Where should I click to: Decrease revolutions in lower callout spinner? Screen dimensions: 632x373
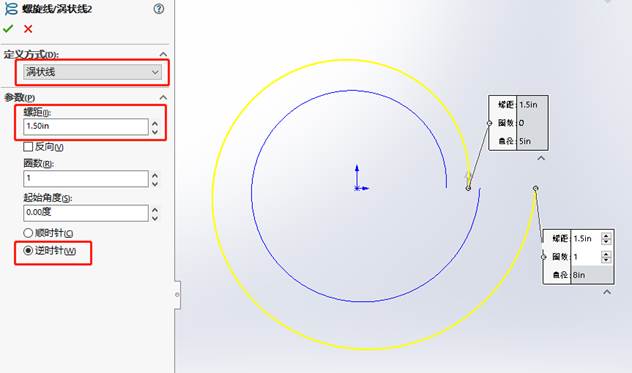[606, 260]
